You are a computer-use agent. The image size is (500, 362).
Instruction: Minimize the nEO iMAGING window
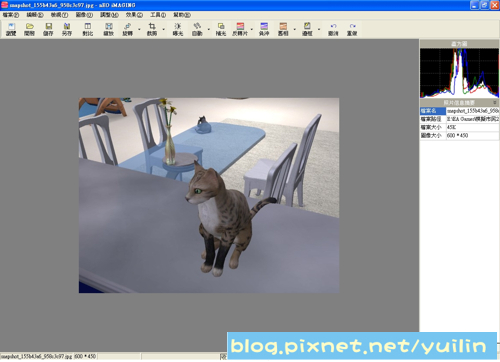(x=475, y=5)
